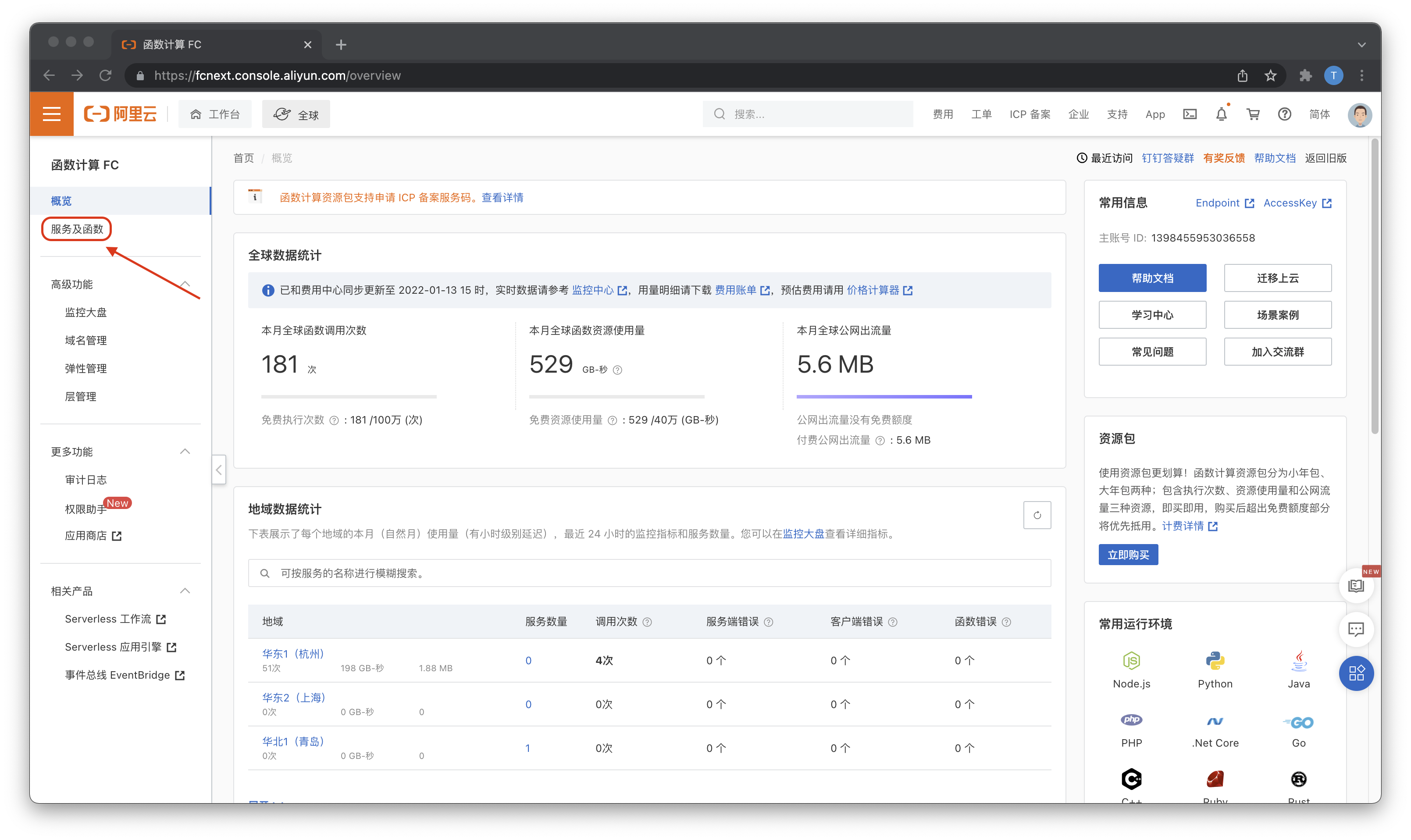Viewport: 1411px width, 840px height.
Task: Collapse the 相关产品 section
Action: pyautogui.click(x=185, y=591)
